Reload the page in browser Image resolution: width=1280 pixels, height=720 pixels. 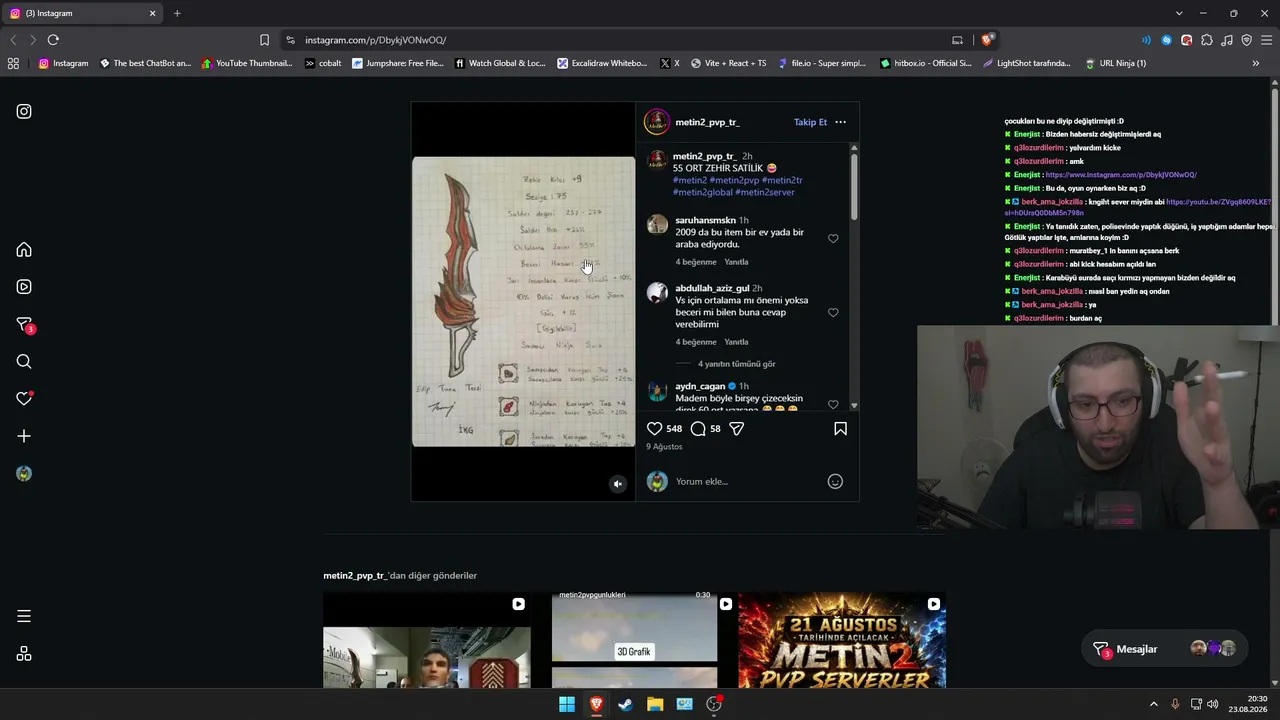pos(53,40)
